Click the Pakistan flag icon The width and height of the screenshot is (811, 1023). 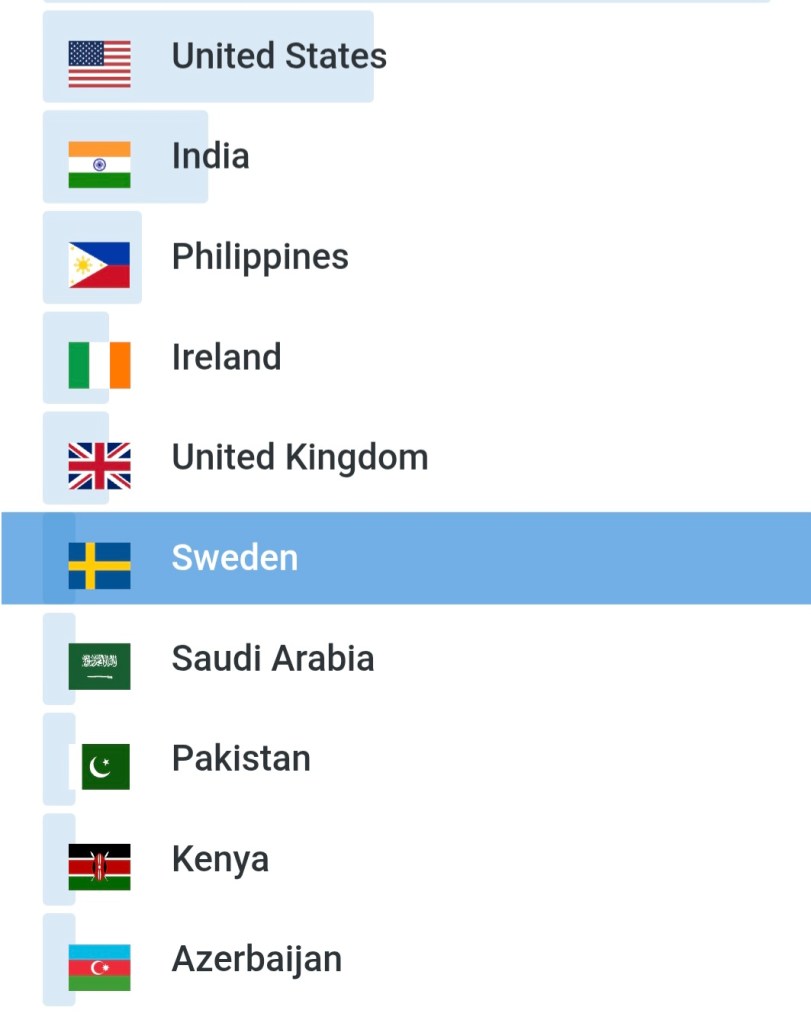[x=105, y=766]
